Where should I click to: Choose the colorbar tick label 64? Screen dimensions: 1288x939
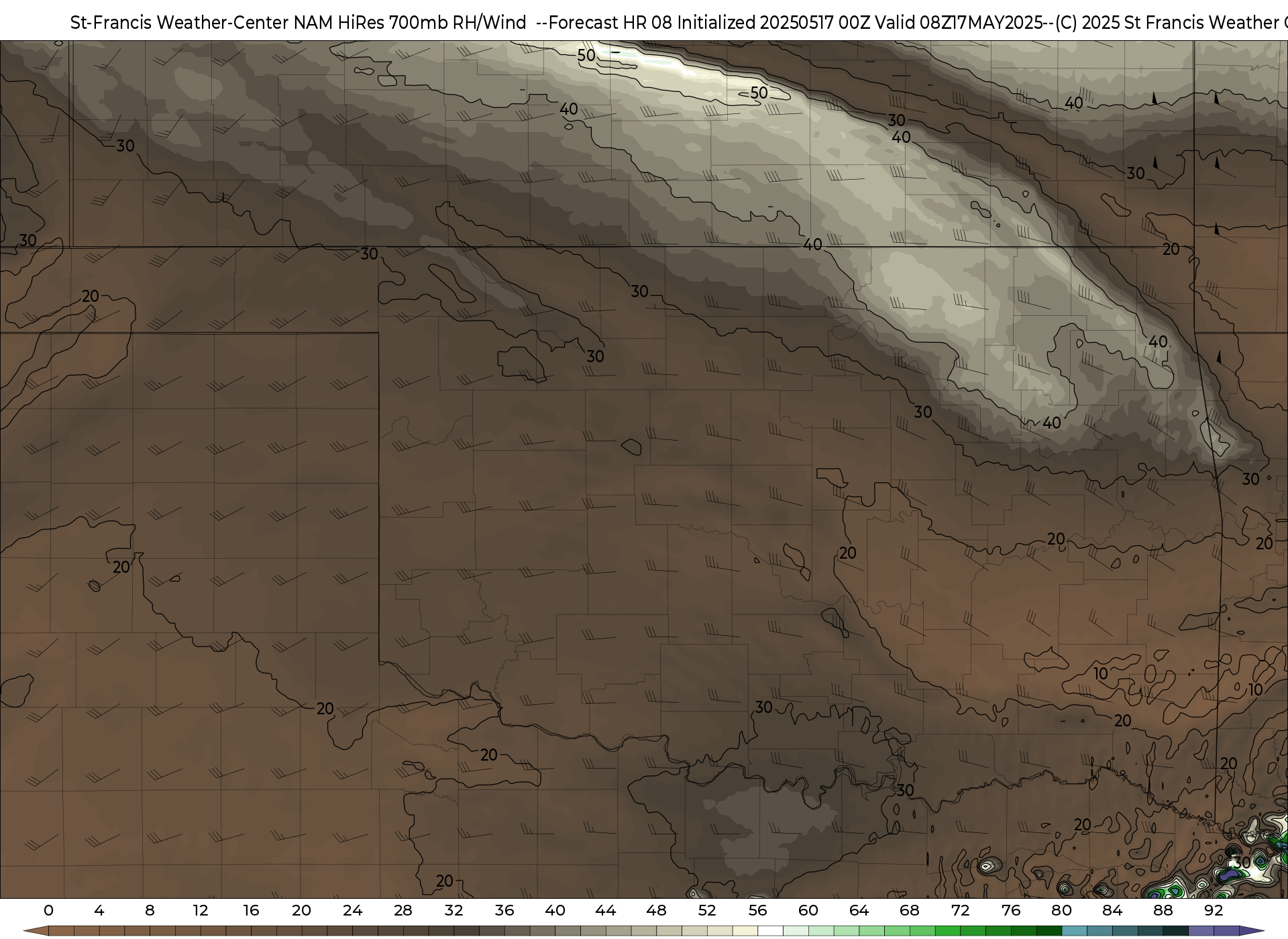pos(859,910)
